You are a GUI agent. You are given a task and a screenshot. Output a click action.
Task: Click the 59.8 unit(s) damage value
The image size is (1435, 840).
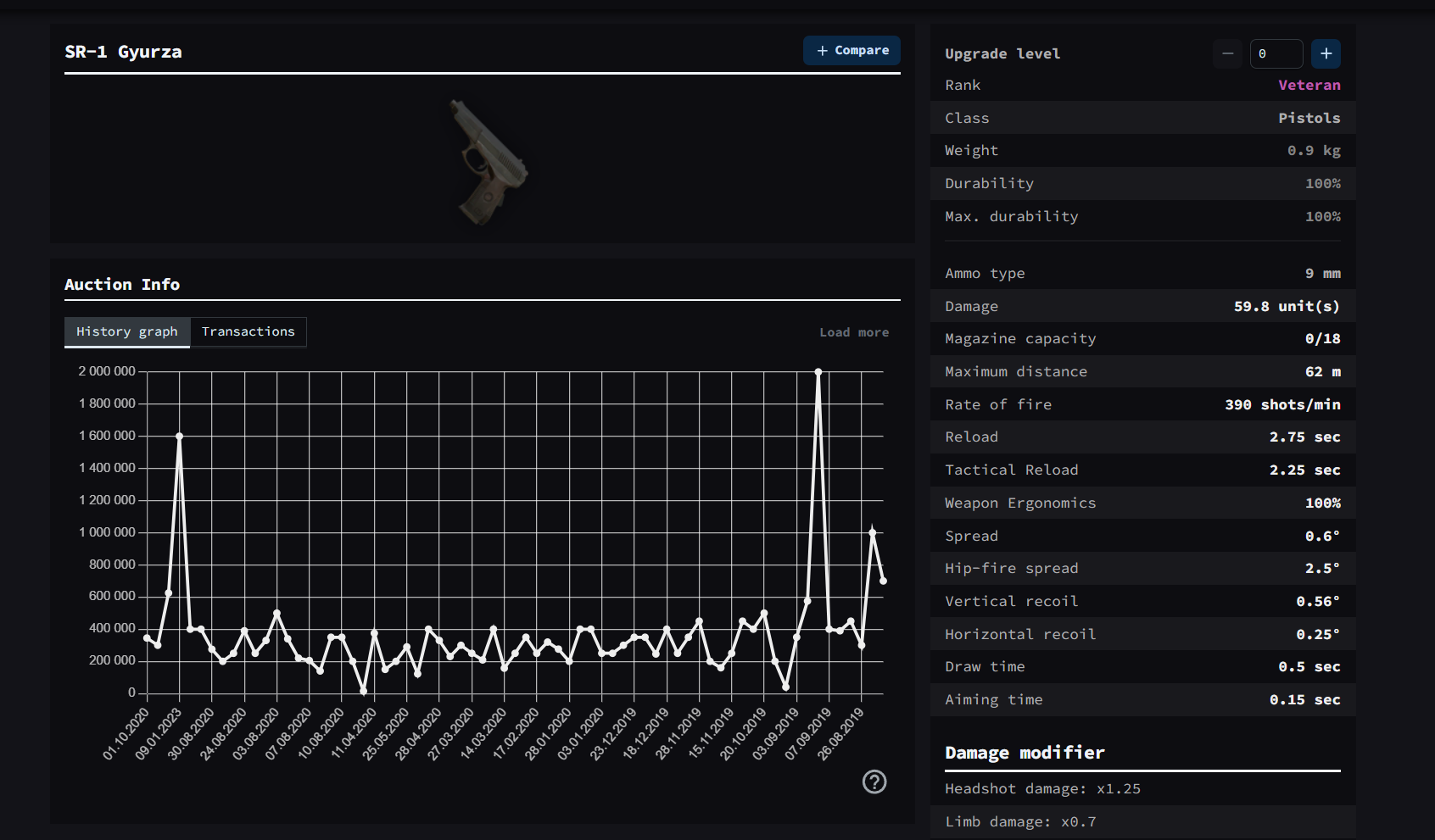(x=1287, y=306)
